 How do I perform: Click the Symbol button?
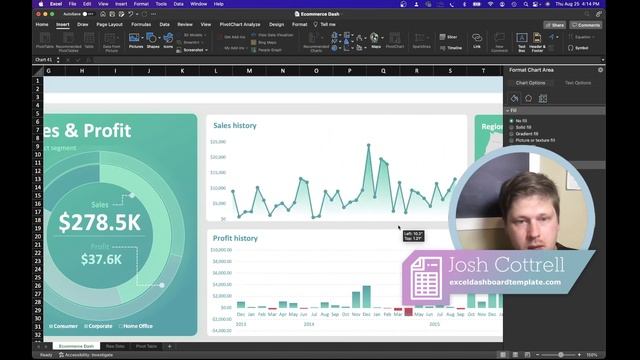tap(578, 48)
